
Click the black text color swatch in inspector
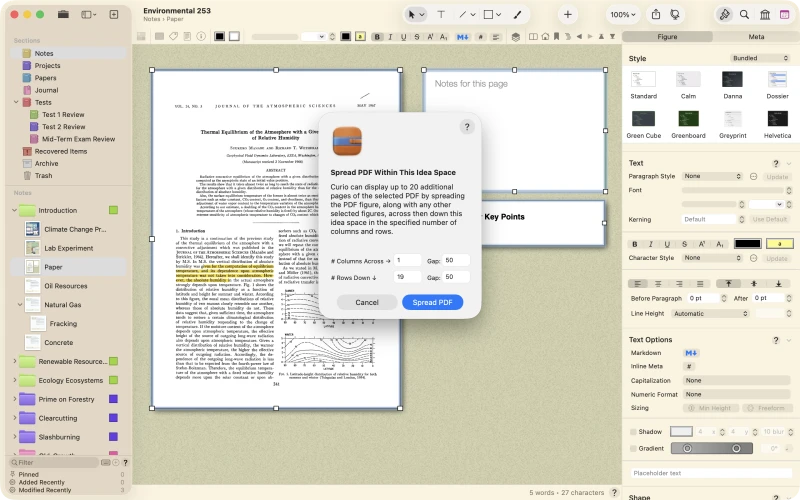click(x=747, y=244)
